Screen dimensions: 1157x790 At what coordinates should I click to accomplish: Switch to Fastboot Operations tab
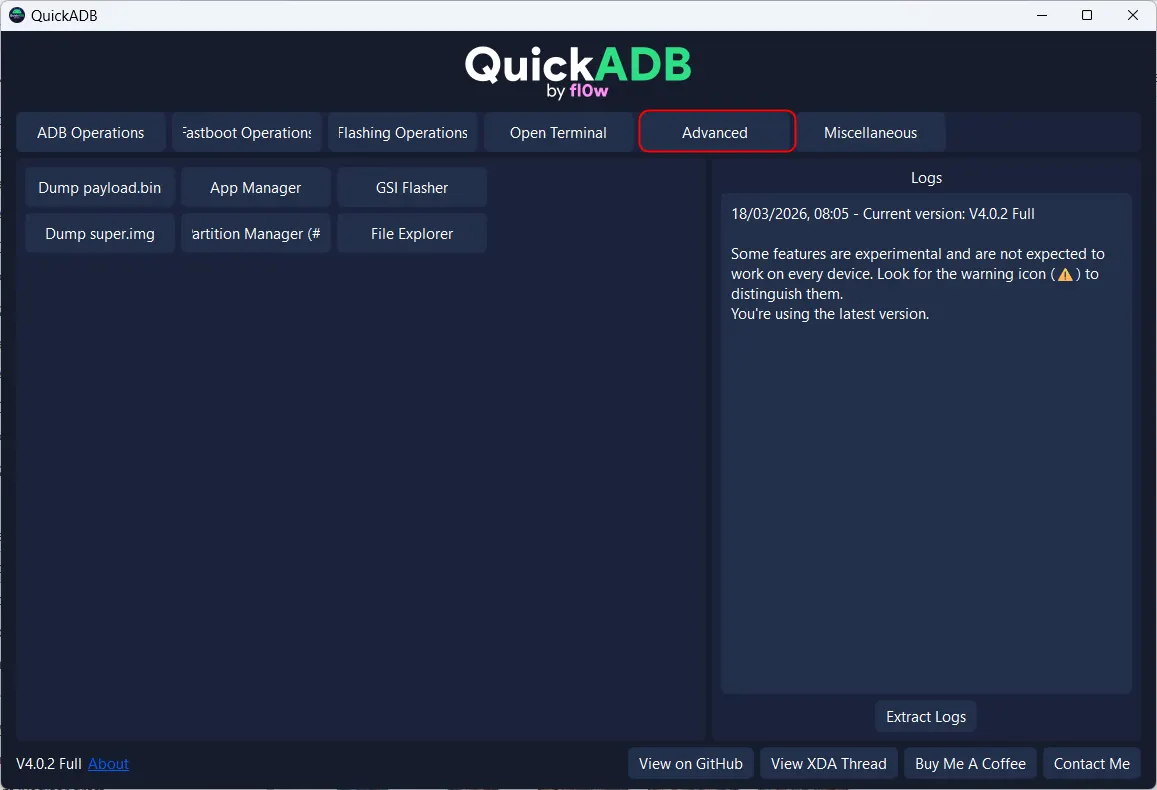click(x=247, y=133)
